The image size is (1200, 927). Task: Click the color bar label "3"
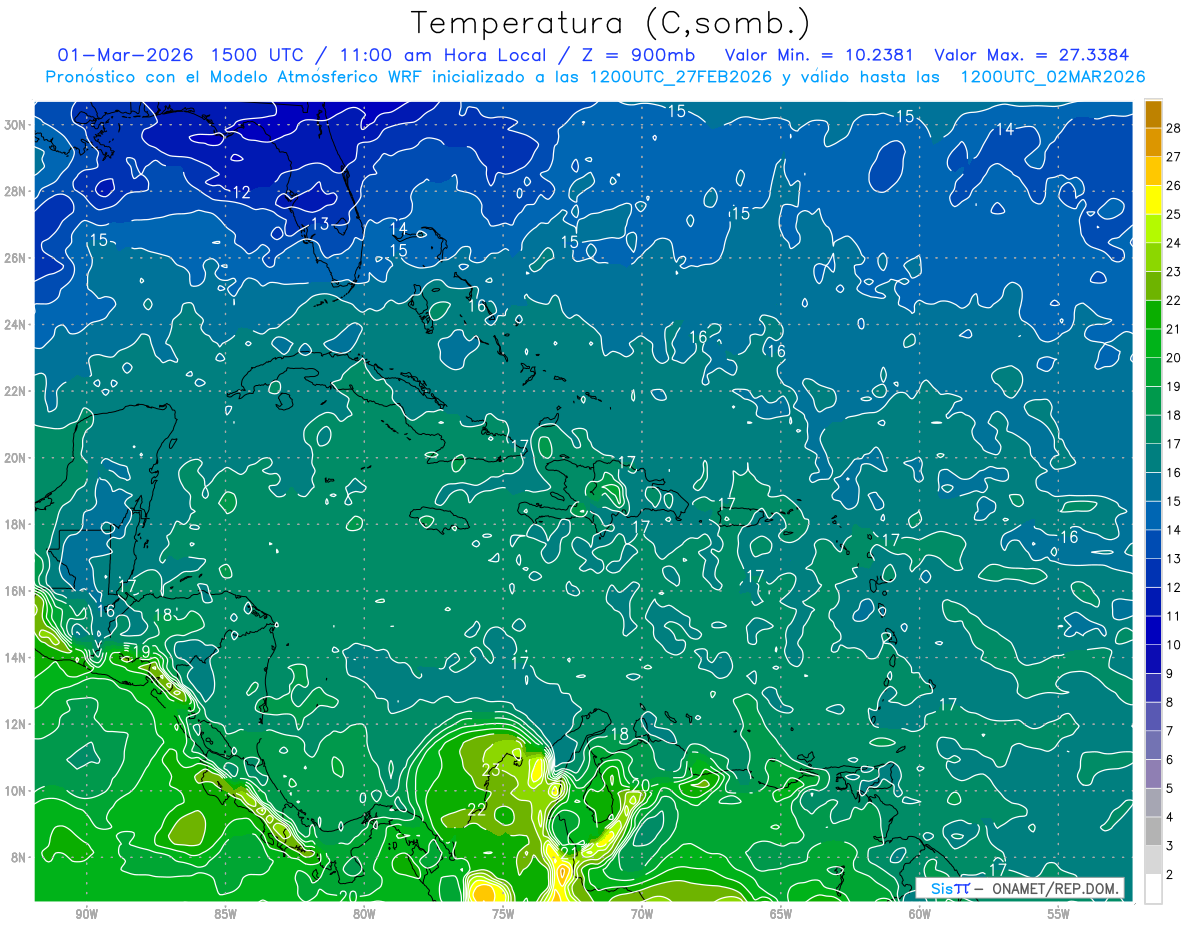1170,846
